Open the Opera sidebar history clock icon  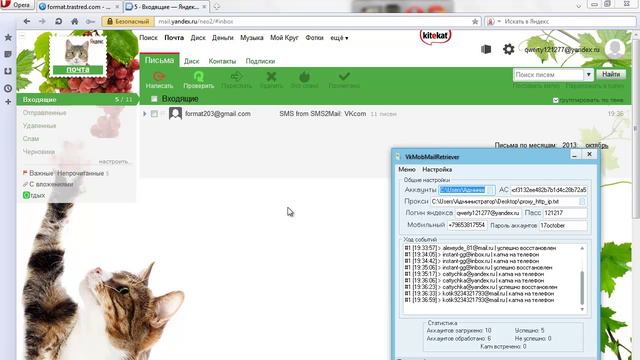point(8,88)
